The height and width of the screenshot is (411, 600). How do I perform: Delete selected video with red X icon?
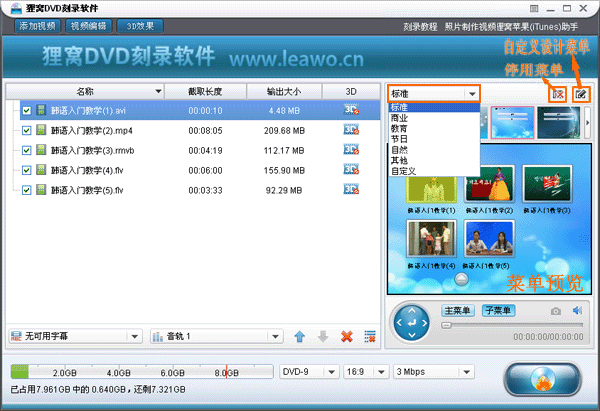coord(347,336)
